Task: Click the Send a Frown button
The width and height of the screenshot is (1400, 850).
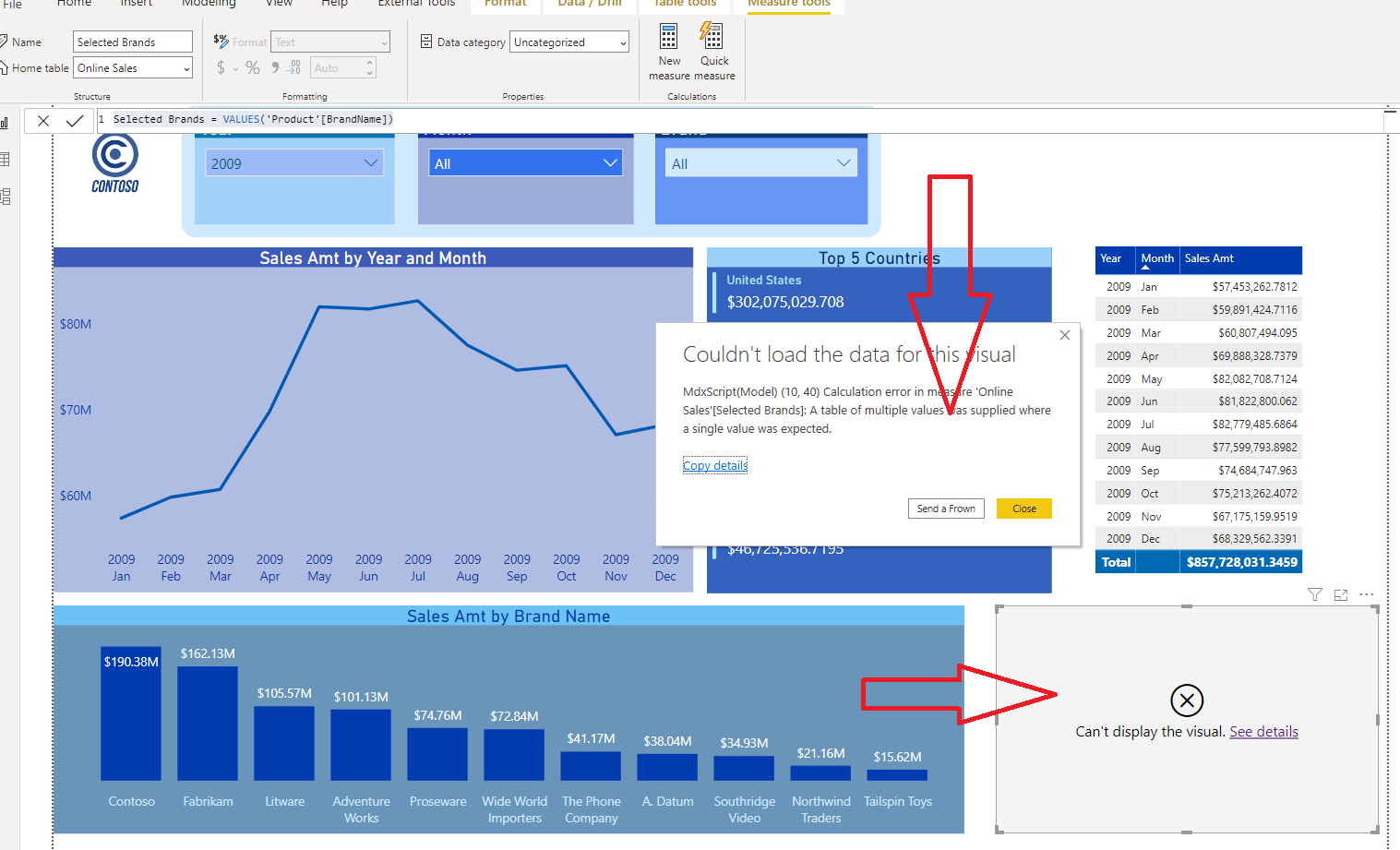Action: click(x=946, y=509)
